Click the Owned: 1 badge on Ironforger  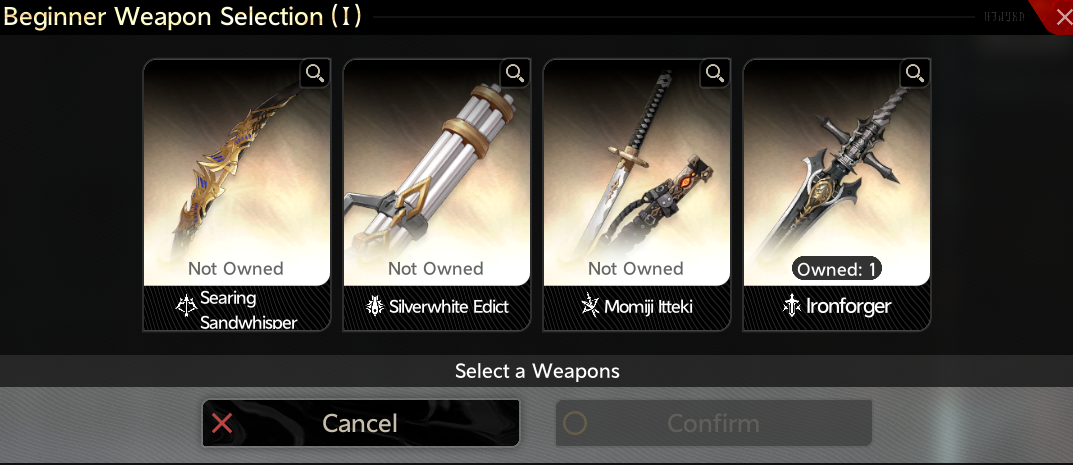(x=836, y=269)
